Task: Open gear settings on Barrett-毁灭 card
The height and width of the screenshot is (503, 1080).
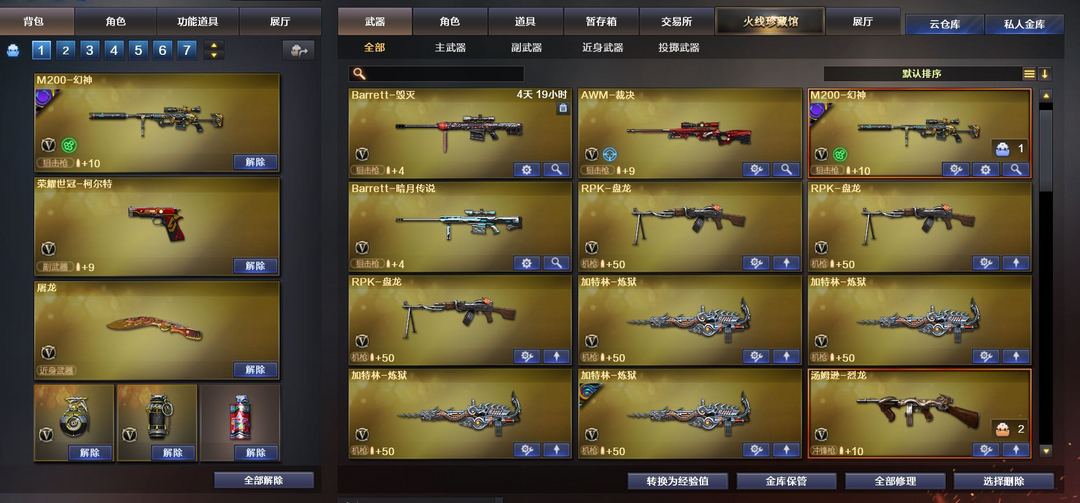Action: coord(527,169)
